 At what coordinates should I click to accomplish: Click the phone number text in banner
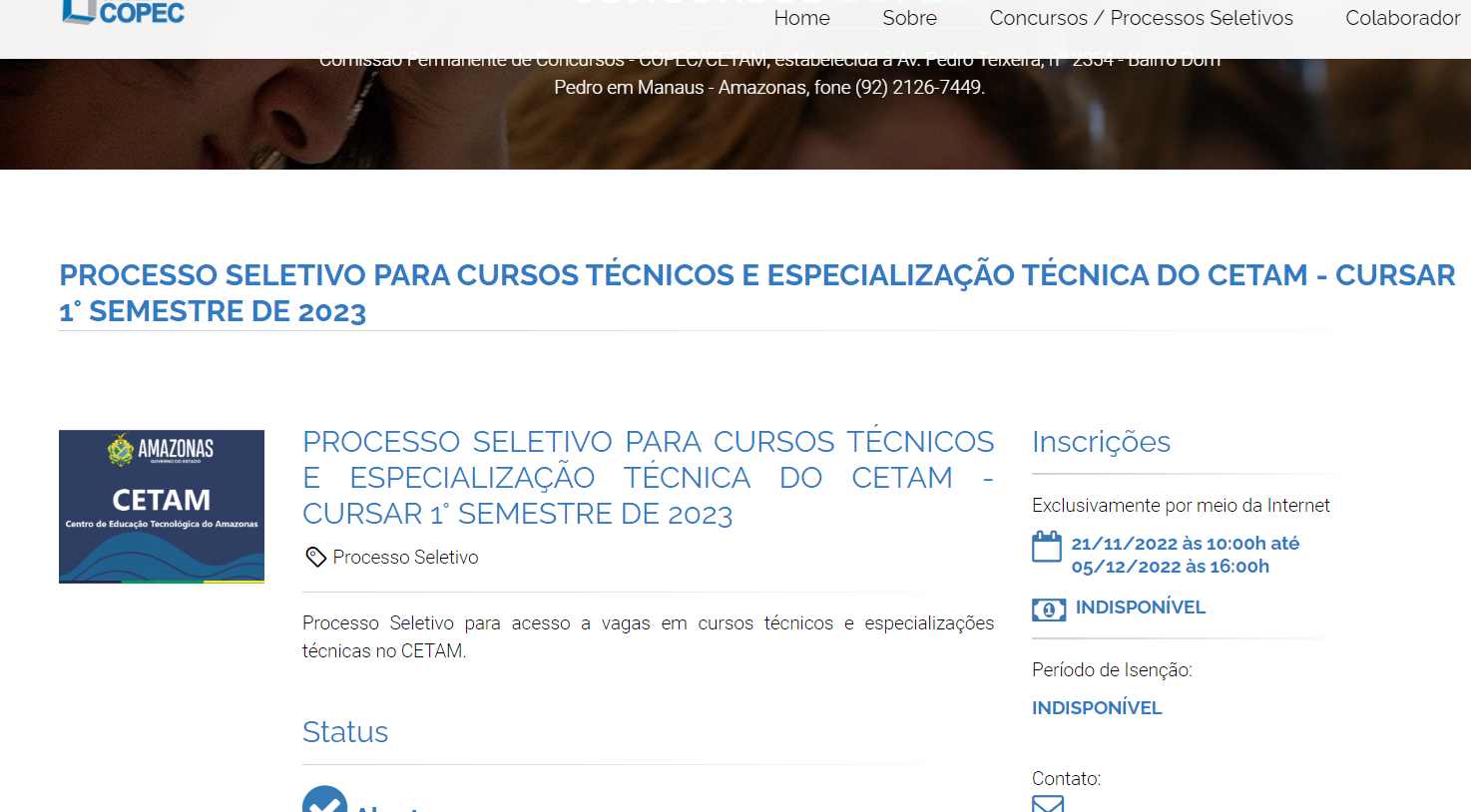(920, 88)
